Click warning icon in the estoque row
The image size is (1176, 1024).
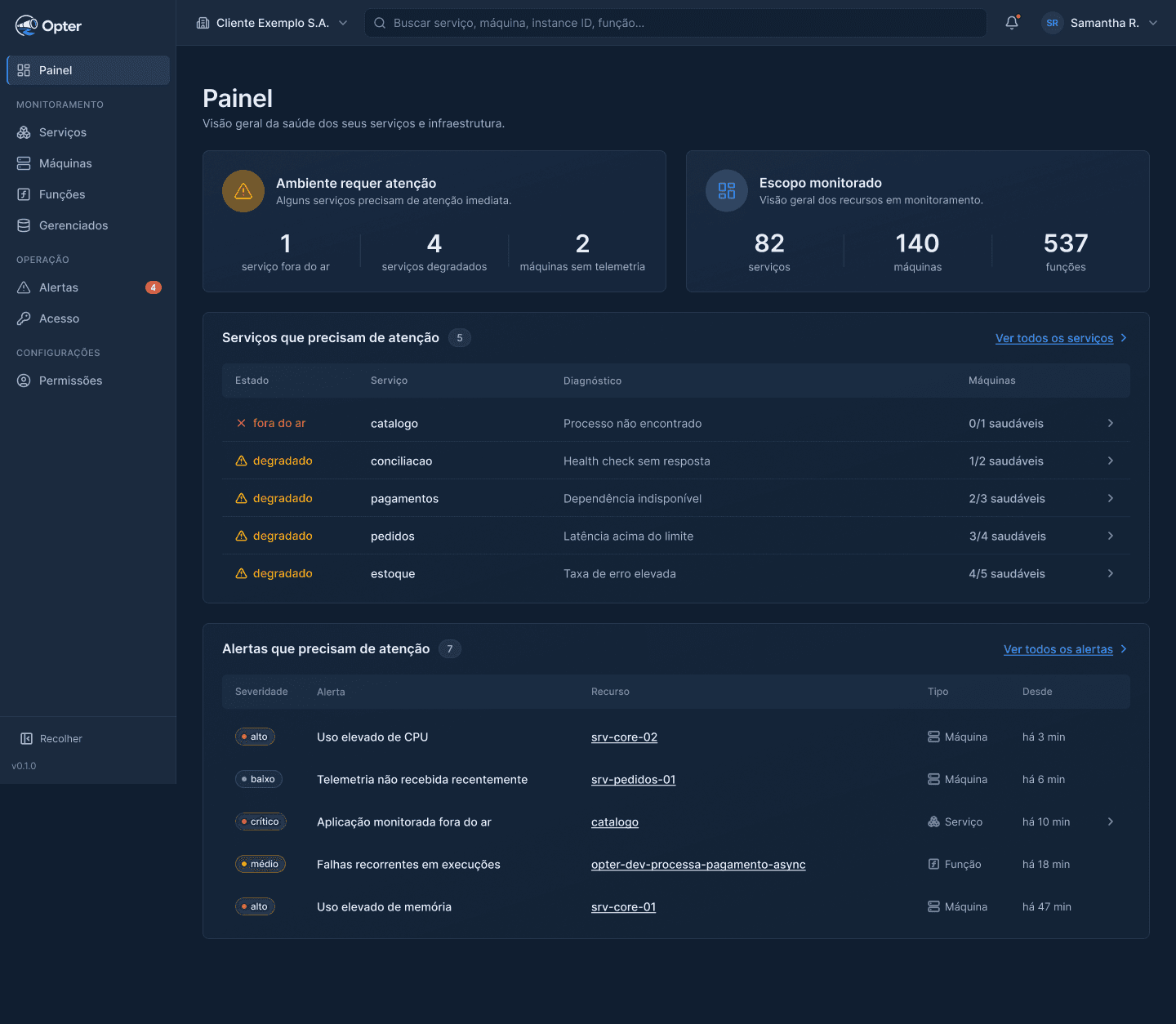click(241, 573)
